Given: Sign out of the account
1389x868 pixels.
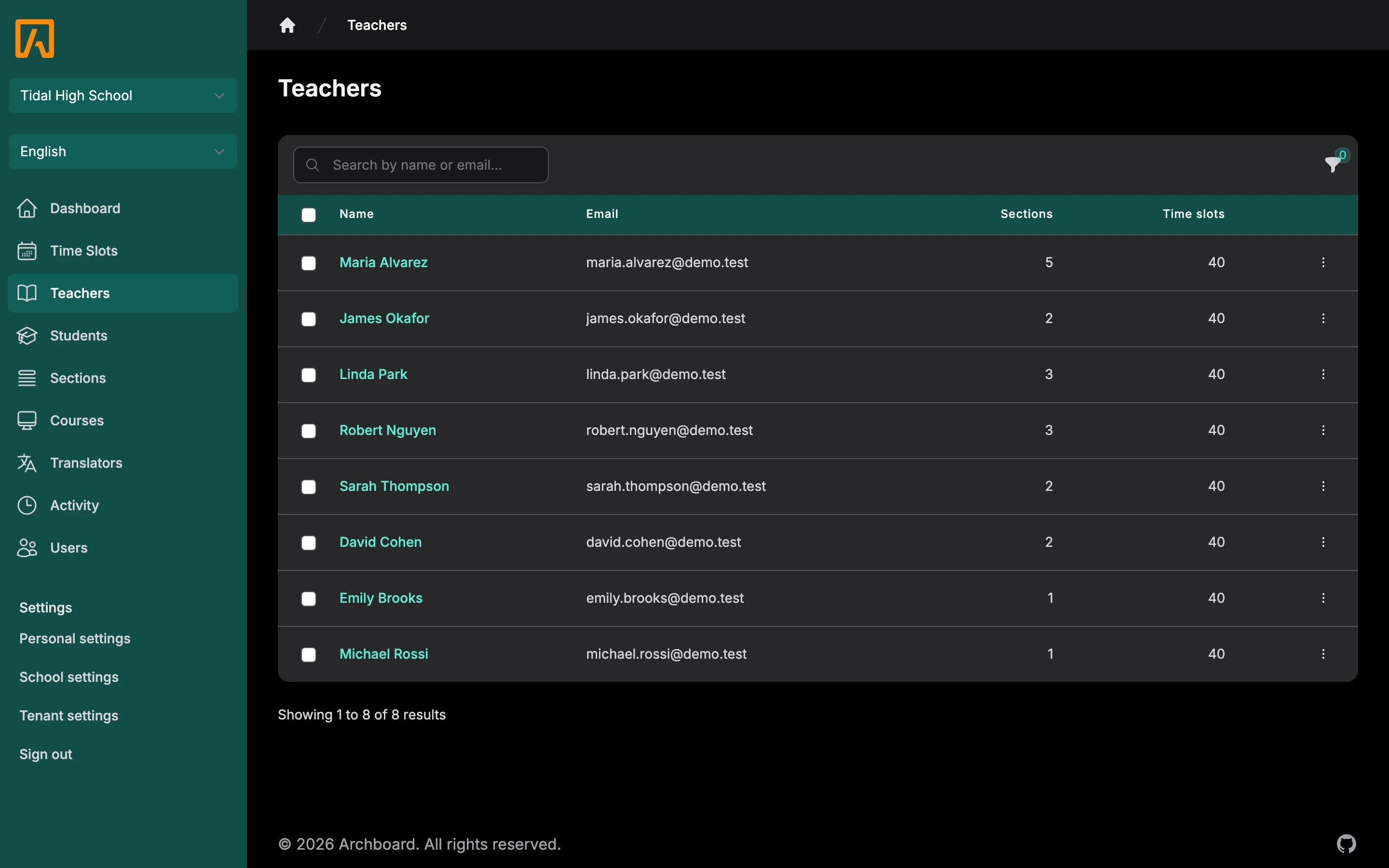Looking at the screenshot, I should click(x=46, y=754).
